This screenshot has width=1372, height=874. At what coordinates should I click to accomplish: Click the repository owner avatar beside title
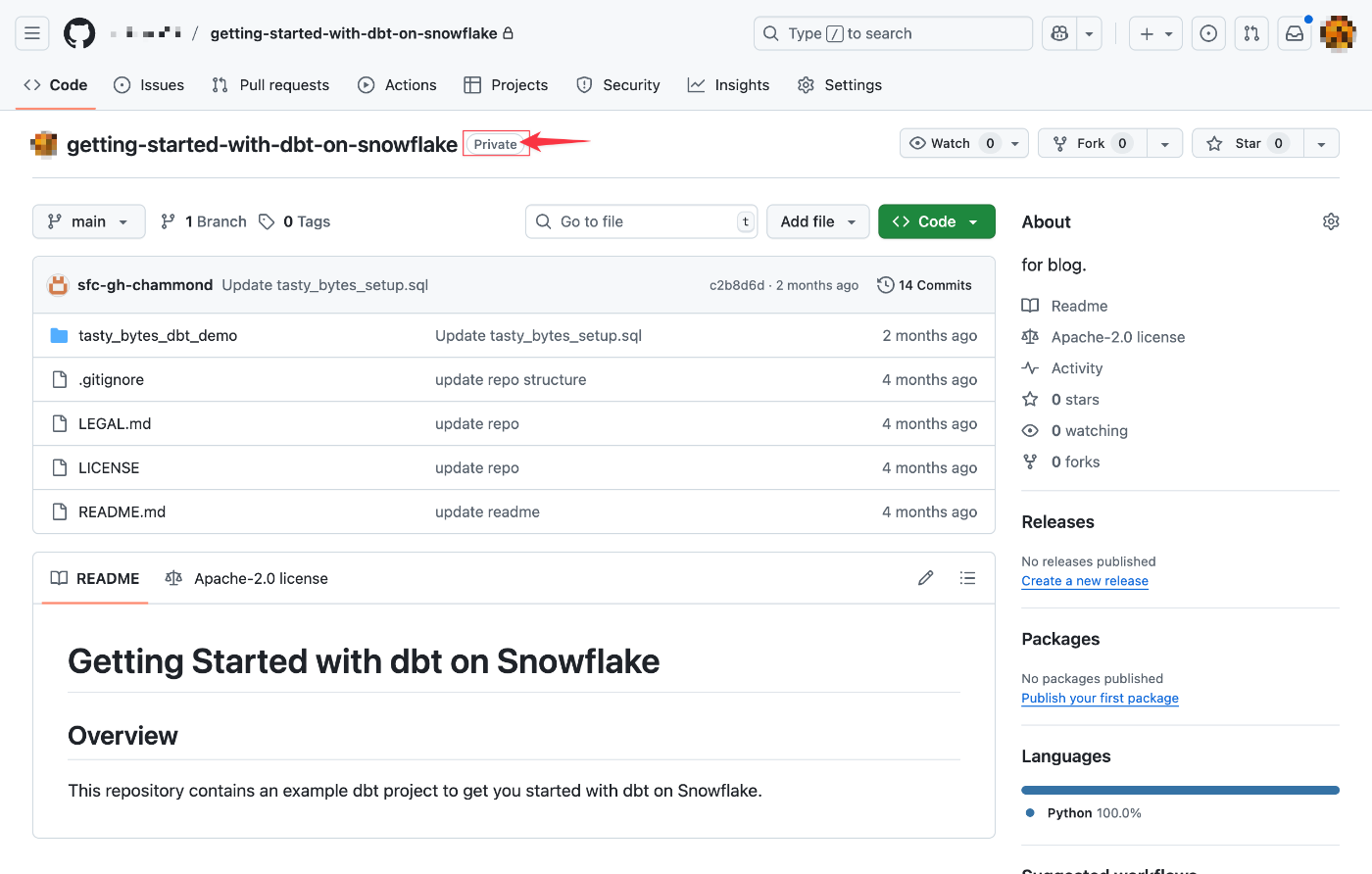pos(44,144)
